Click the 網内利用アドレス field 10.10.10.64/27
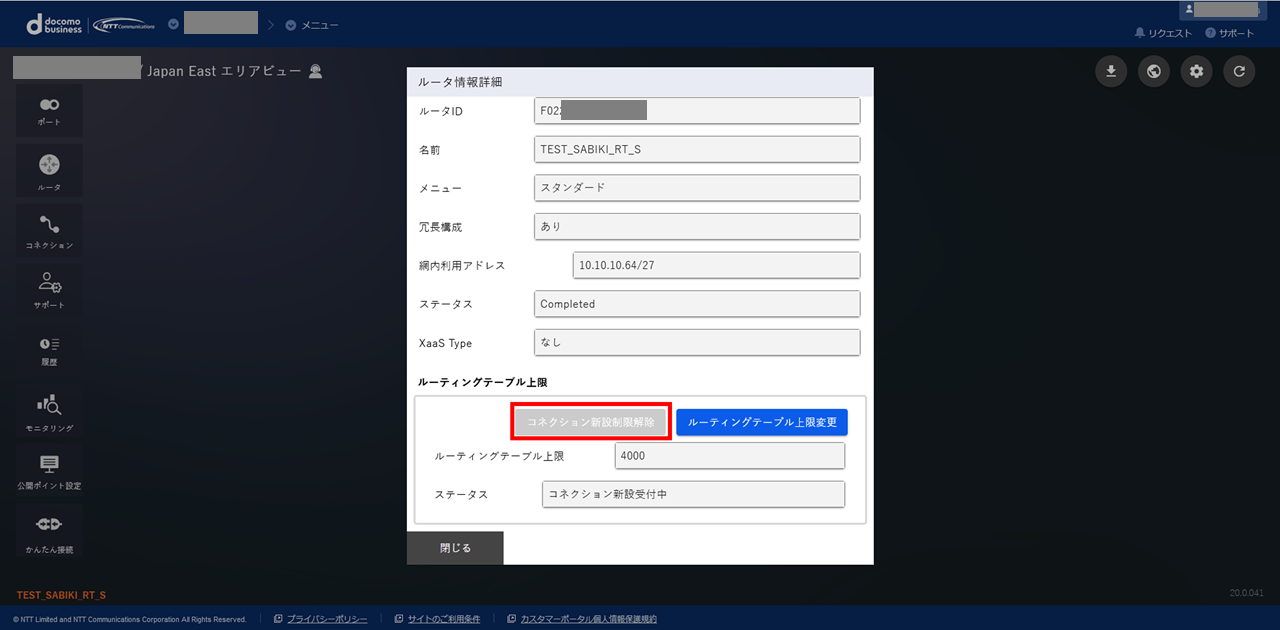Screen dimensions: 1280x630 (x=717, y=265)
